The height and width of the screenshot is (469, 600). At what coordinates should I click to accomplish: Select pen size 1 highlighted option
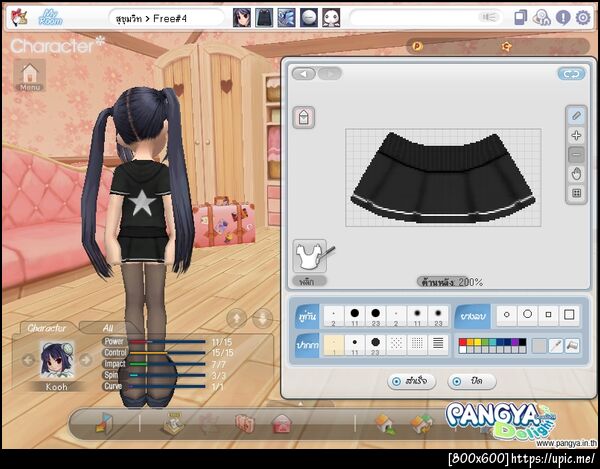(x=334, y=345)
